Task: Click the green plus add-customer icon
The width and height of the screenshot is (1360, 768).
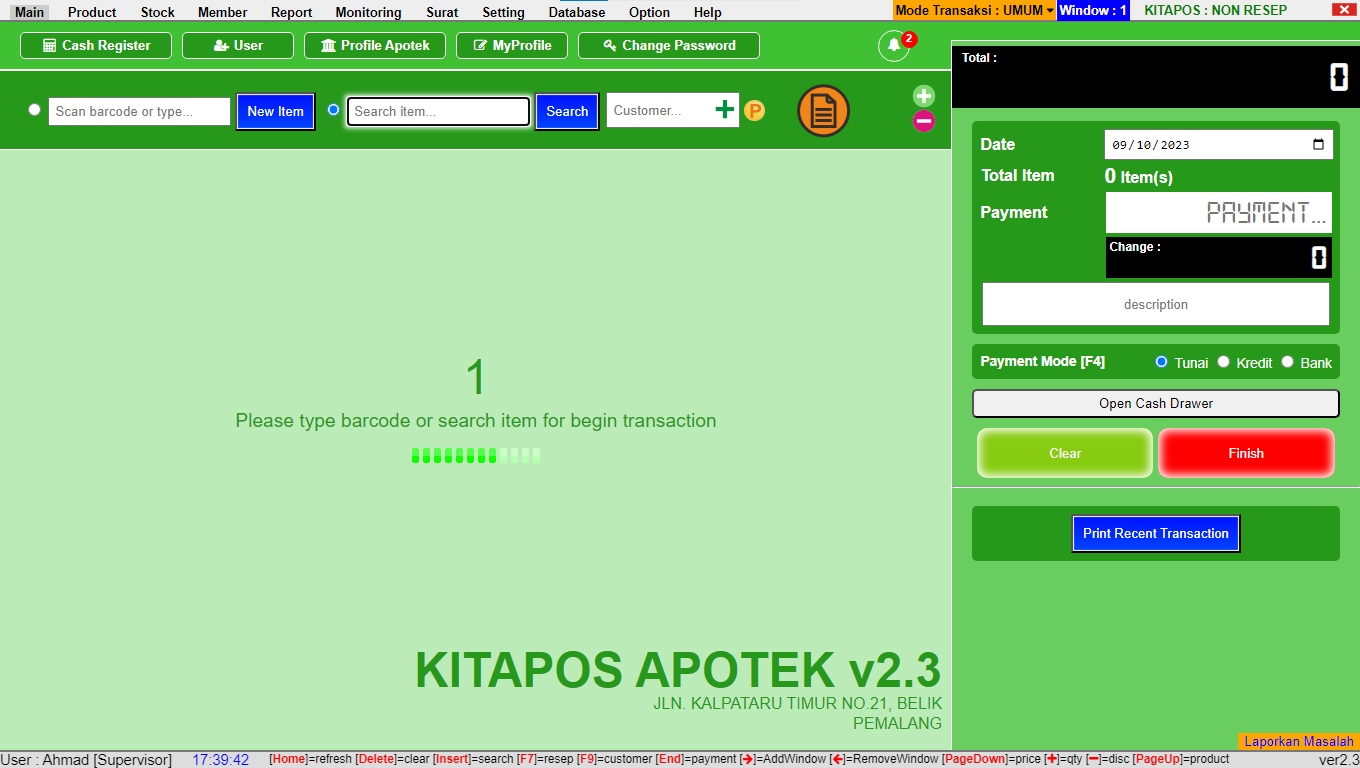Action: (725, 110)
